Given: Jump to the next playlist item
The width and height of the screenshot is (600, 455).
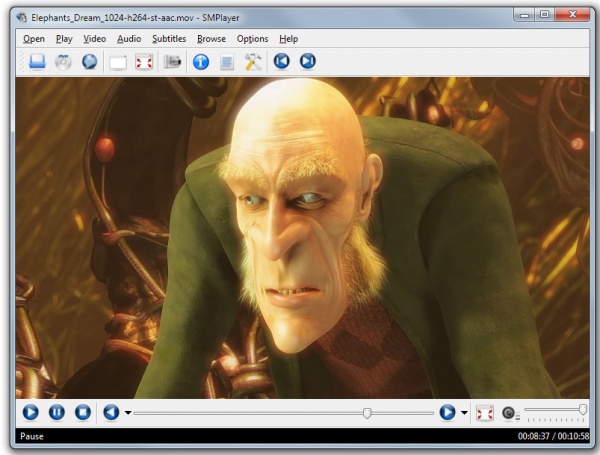Looking at the screenshot, I should click(308, 62).
